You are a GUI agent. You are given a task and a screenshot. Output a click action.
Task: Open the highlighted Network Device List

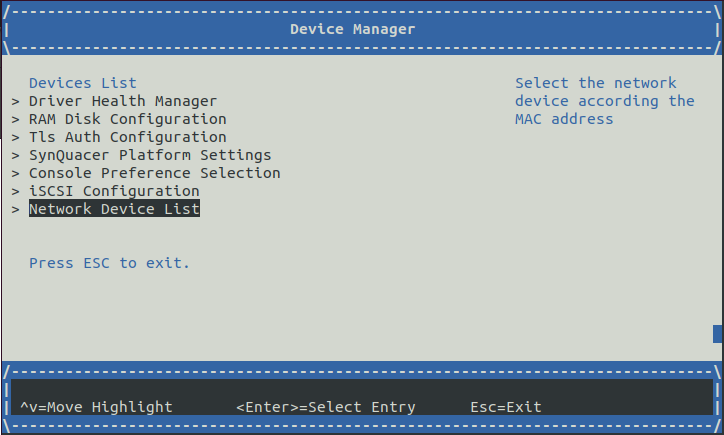click(x=114, y=209)
